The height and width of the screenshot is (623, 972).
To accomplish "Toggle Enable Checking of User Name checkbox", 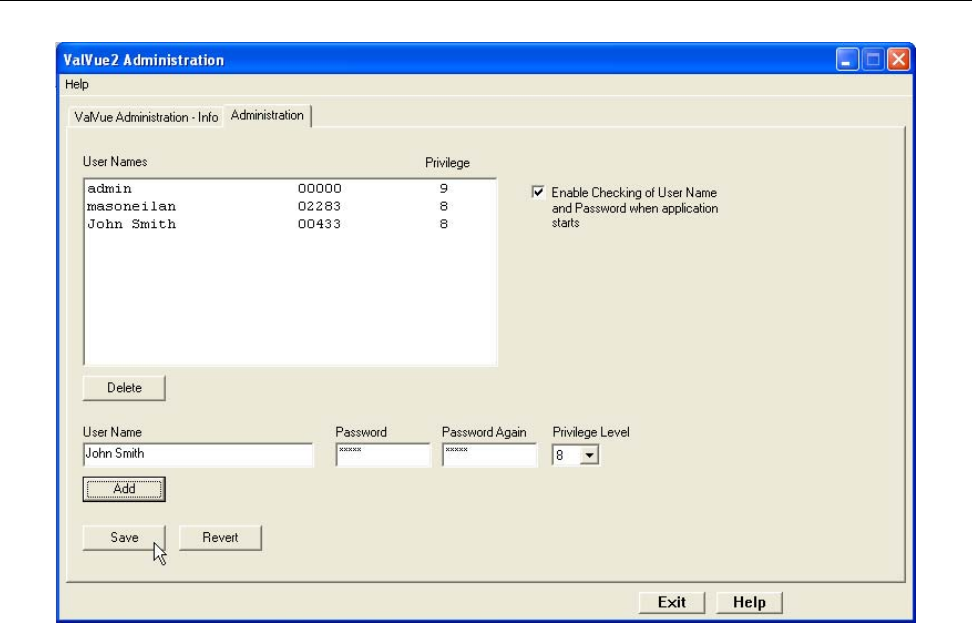I will pos(538,192).
